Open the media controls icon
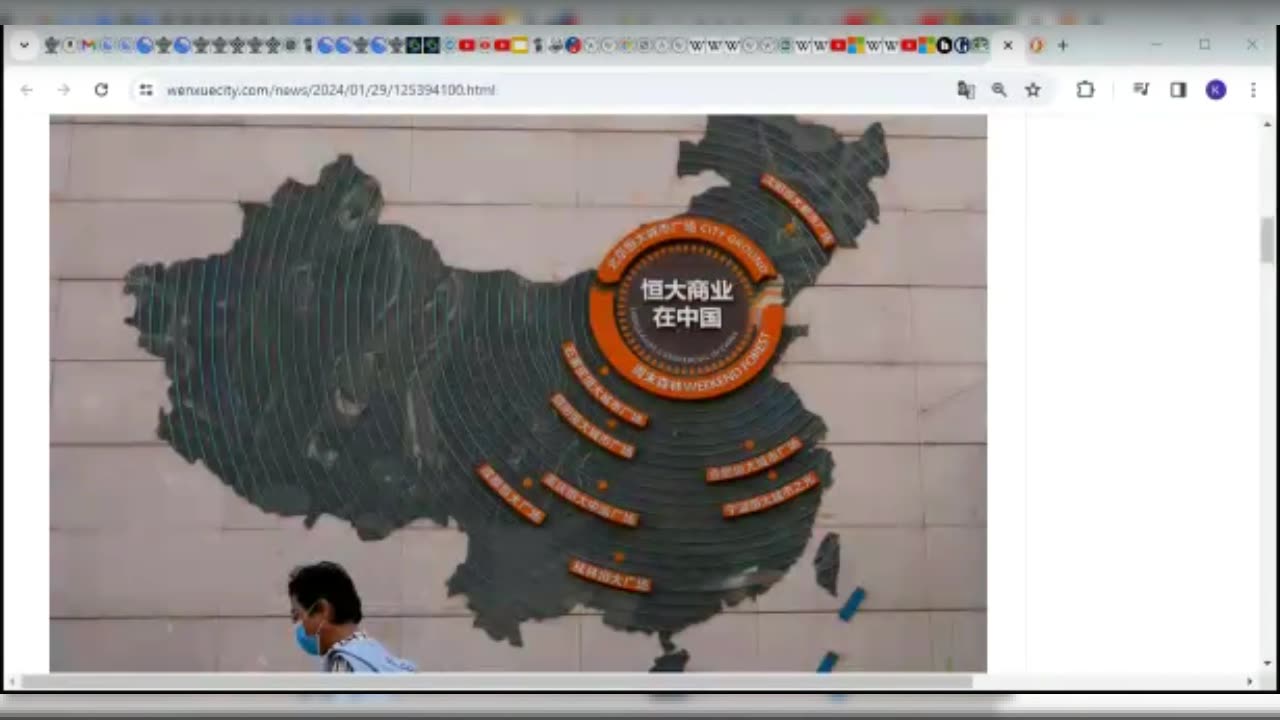Viewport: 1280px width, 720px height. (1141, 90)
